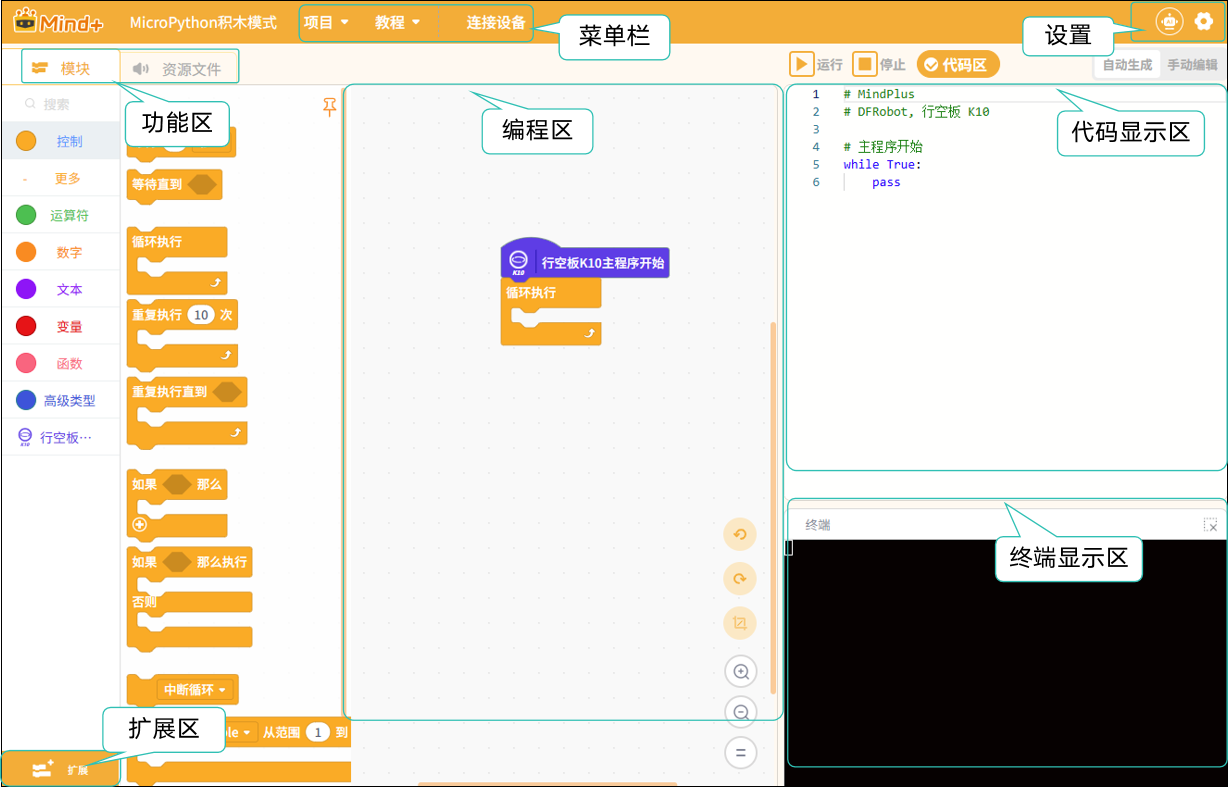Click the crop screenshot icon in workspace
1228x788 pixels.
click(740, 623)
